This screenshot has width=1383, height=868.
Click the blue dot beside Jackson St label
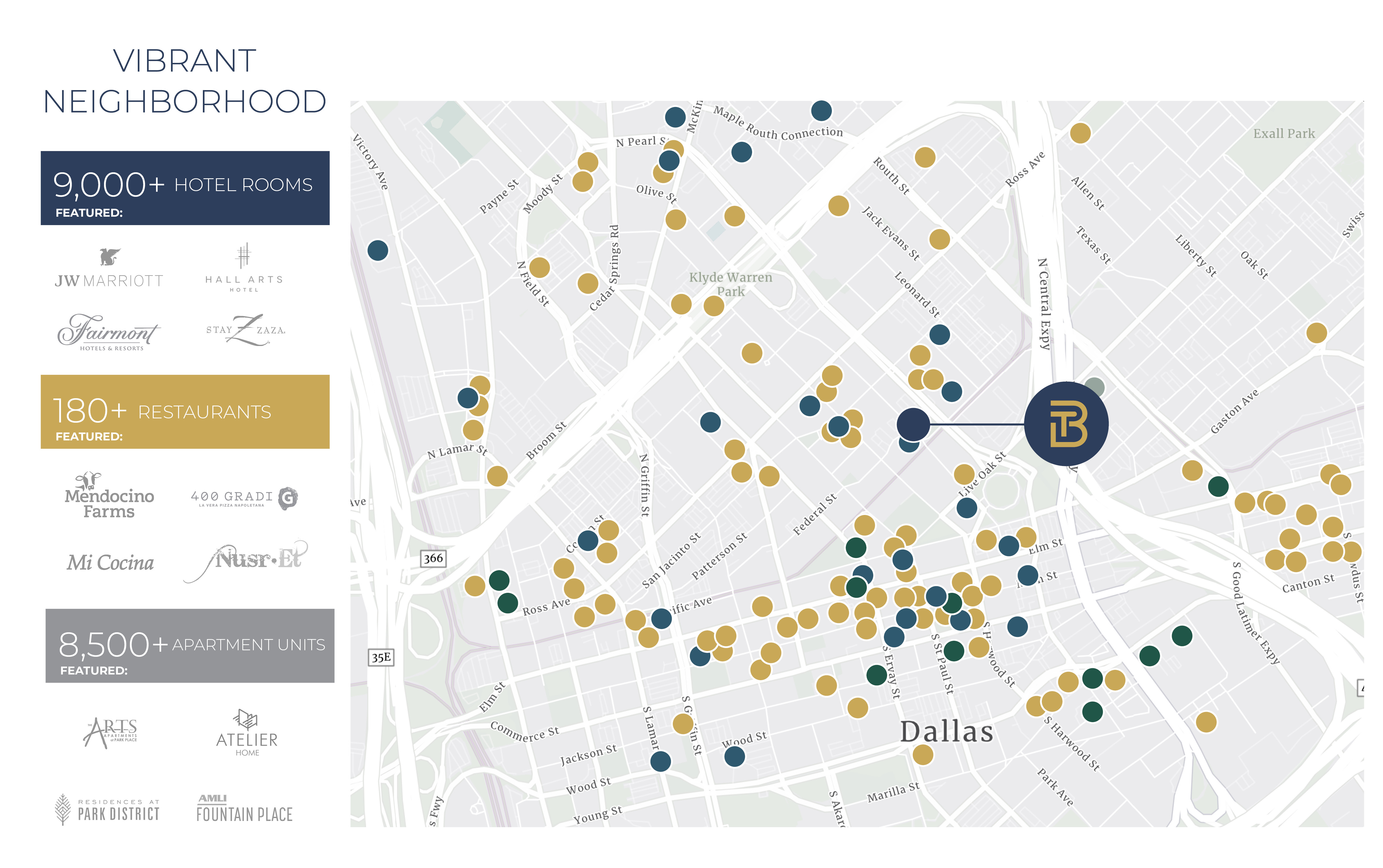click(x=661, y=761)
